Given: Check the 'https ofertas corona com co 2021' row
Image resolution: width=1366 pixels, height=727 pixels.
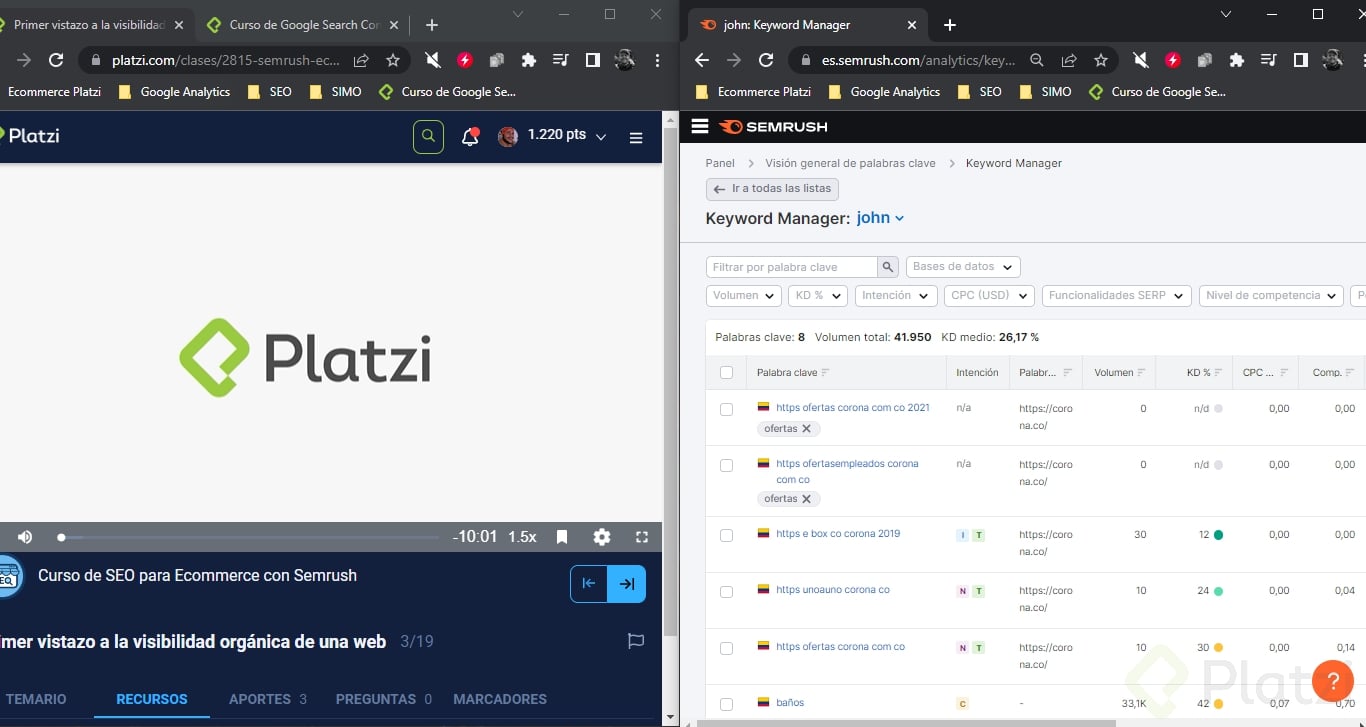Looking at the screenshot, I should click(x=726, y=409).
